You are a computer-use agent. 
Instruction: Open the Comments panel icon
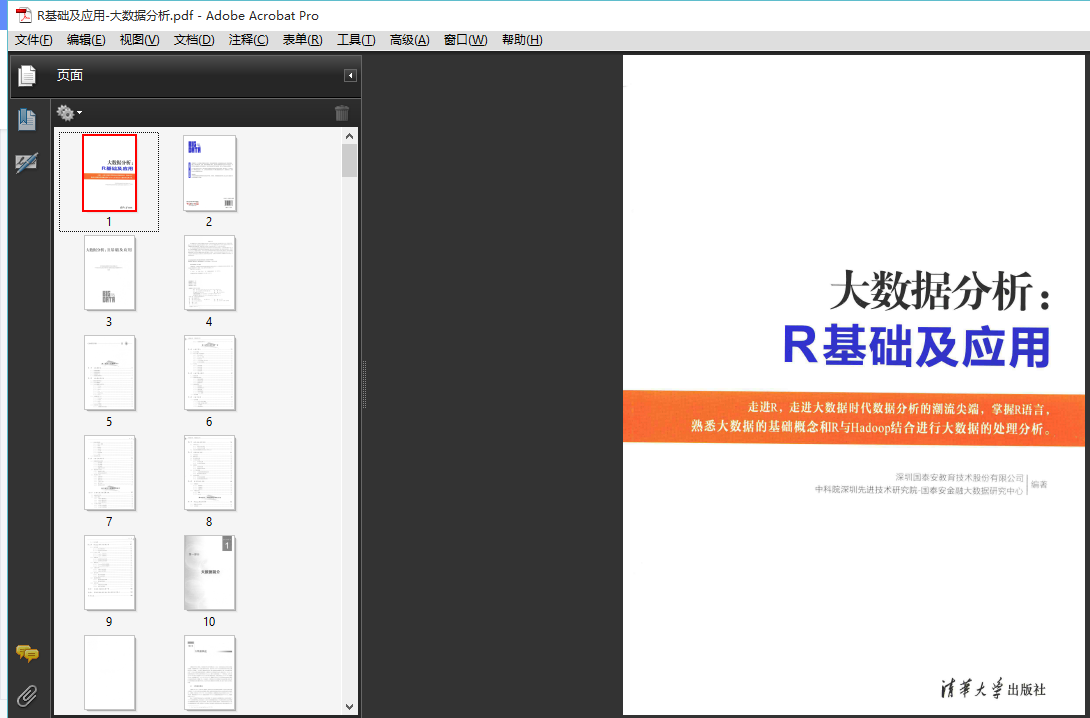(27, 653)
